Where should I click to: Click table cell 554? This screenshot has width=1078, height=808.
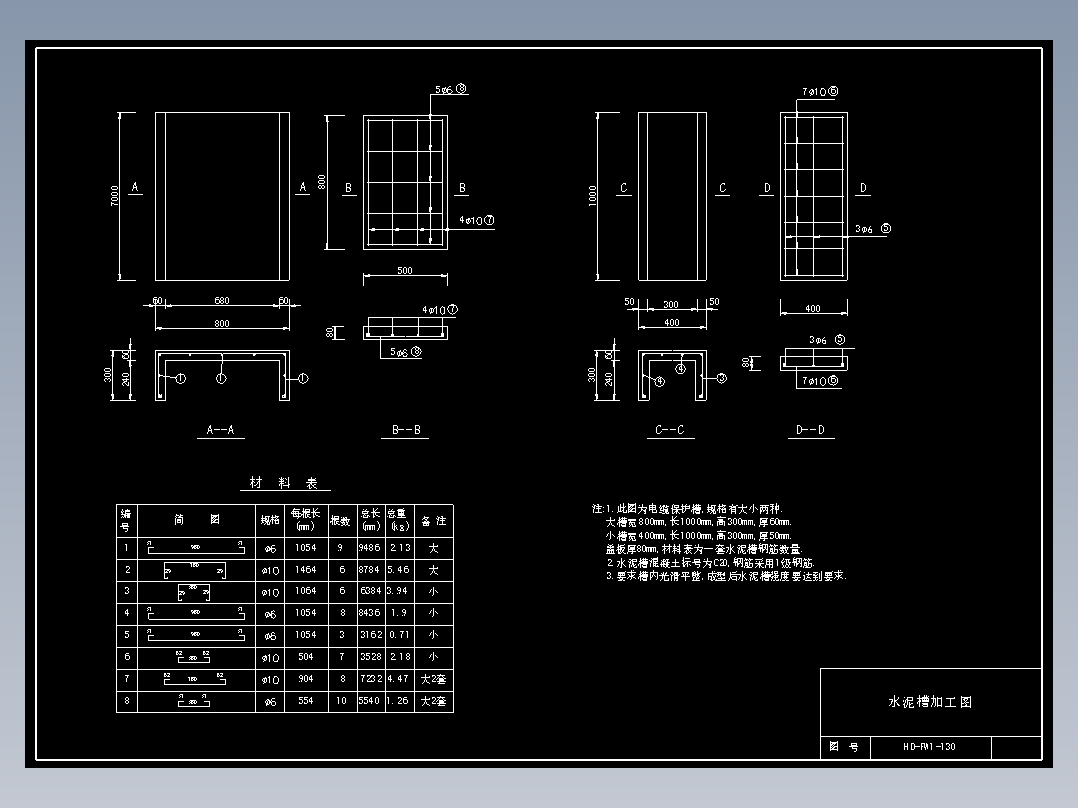(x=306, y=701)
